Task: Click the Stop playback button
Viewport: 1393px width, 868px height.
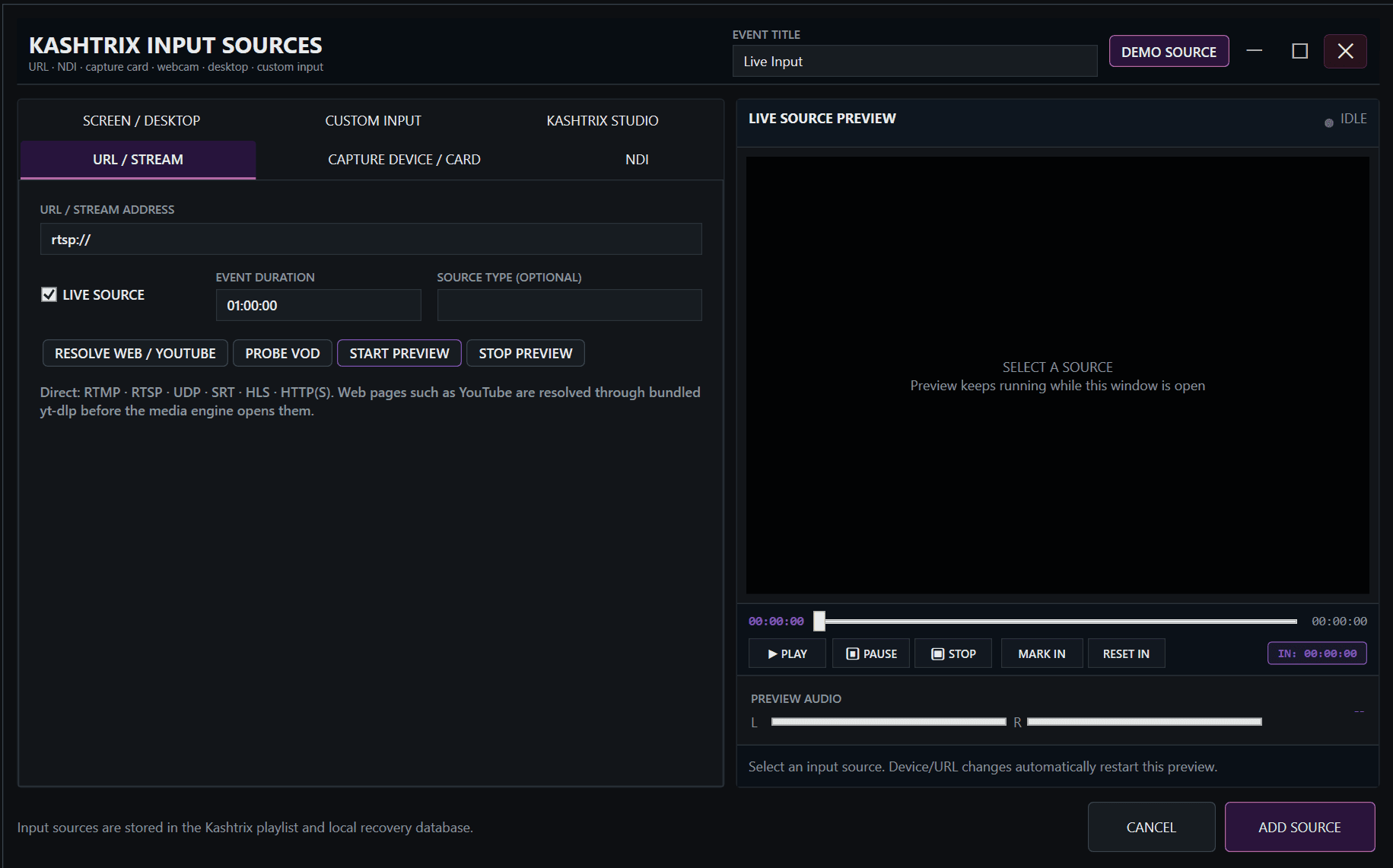Action: pyautogui.click(x=953, y=653)
